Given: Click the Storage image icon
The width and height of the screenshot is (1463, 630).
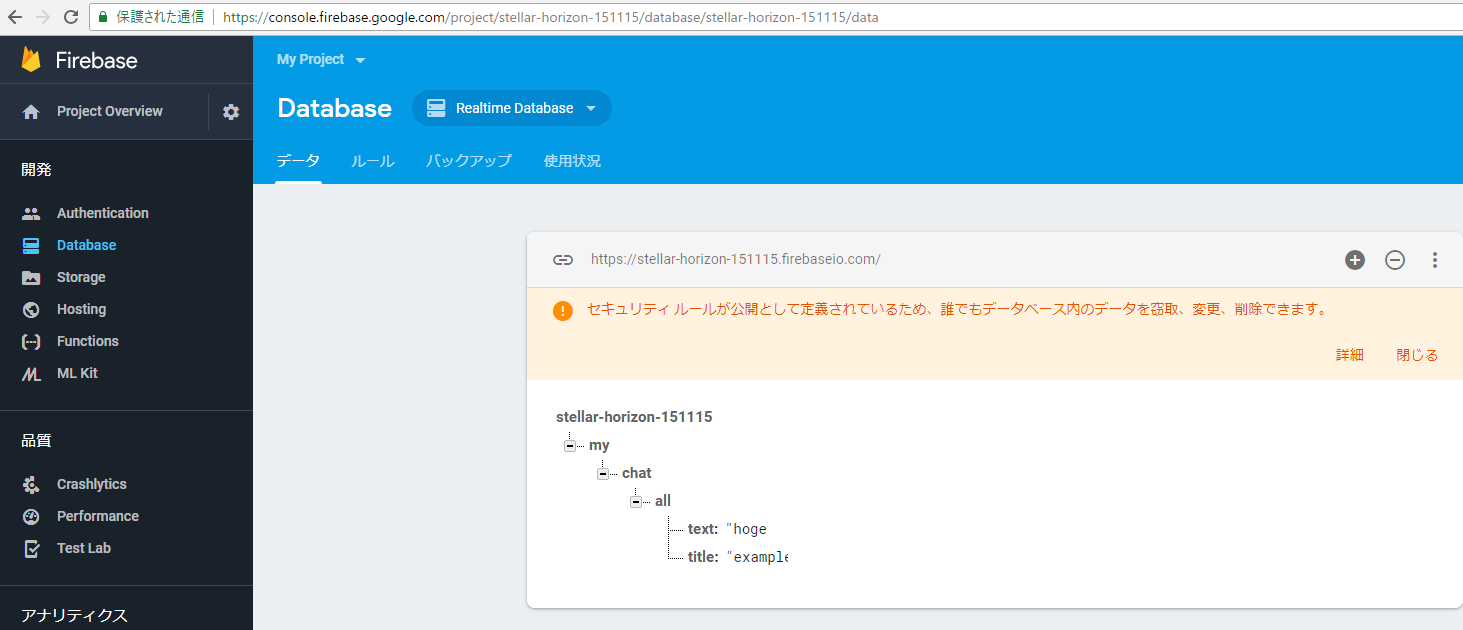Looking at the screenshot, I should pyautogui.click(x=31, y=277).
